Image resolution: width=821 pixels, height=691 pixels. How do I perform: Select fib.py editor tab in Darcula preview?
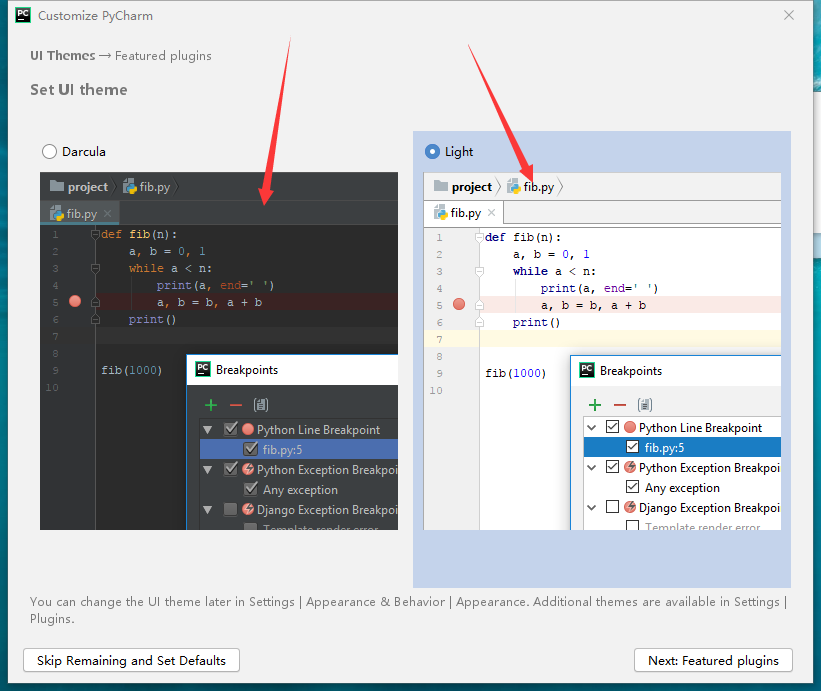coord(81,214)
